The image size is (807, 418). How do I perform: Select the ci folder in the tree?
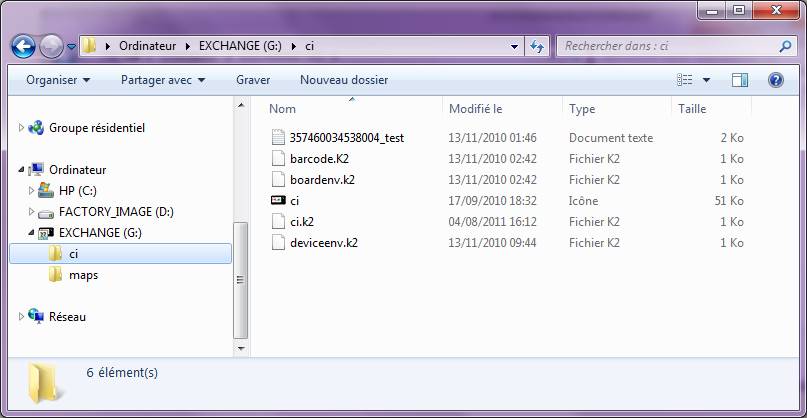pos(120,254)
